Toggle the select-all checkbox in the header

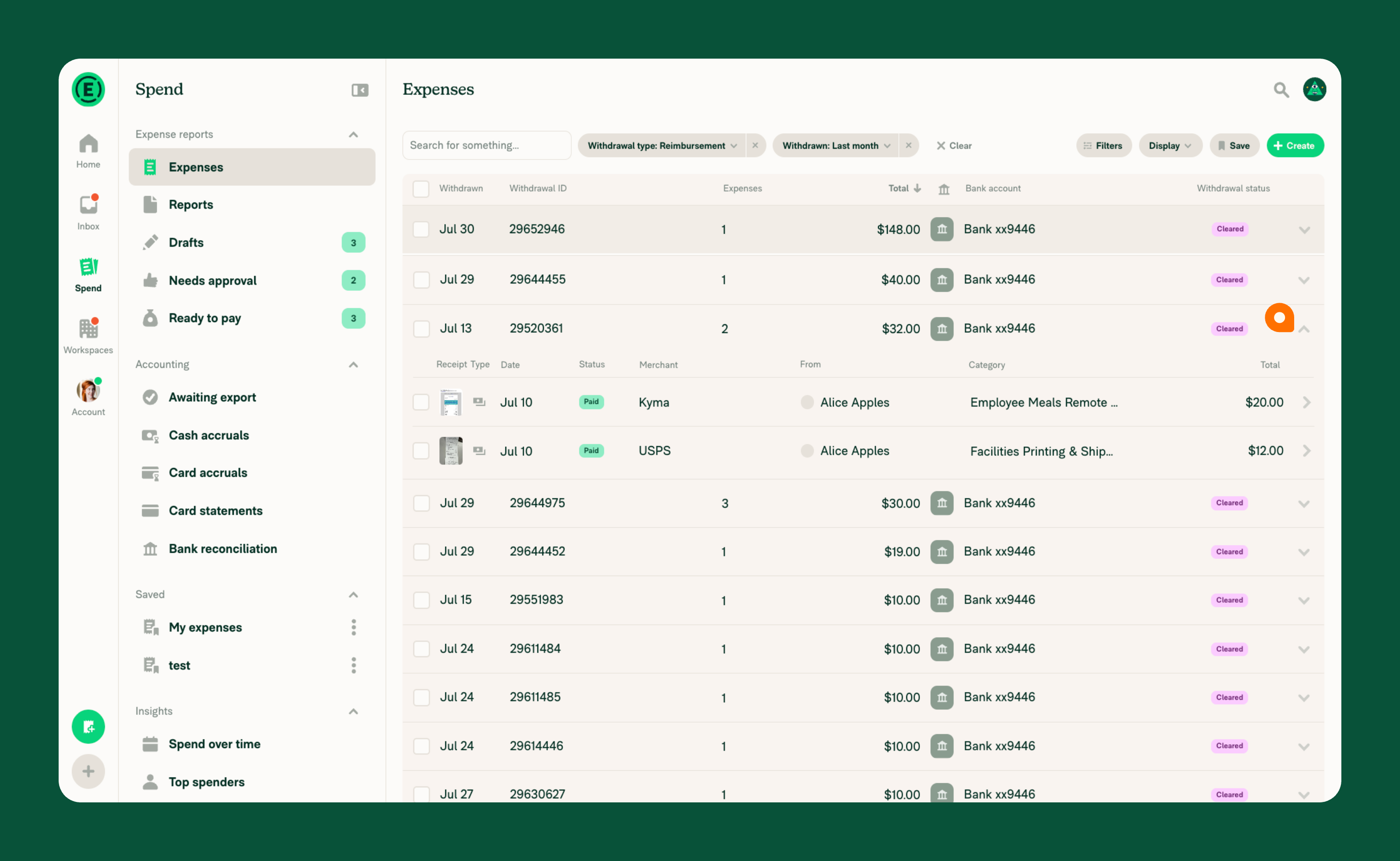click(421, 189)
